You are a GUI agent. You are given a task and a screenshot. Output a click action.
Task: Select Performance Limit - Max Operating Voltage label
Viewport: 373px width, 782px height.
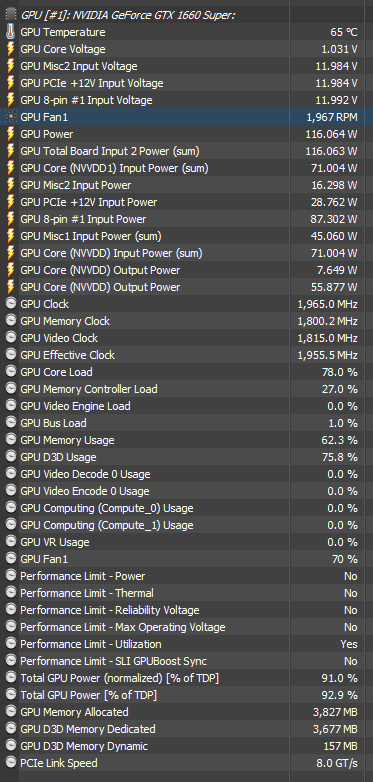(123, 627)
